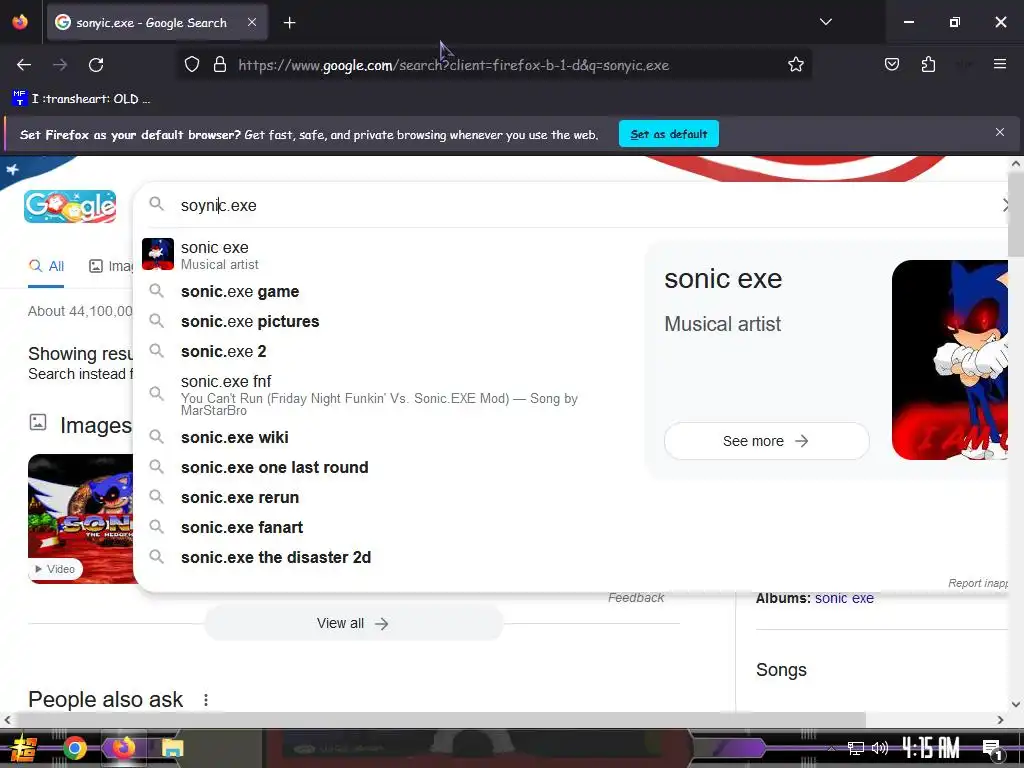Click the sonic exe suggestion thumbnail image
Viewport: 1024px width, 768px height.
point(157,254)
